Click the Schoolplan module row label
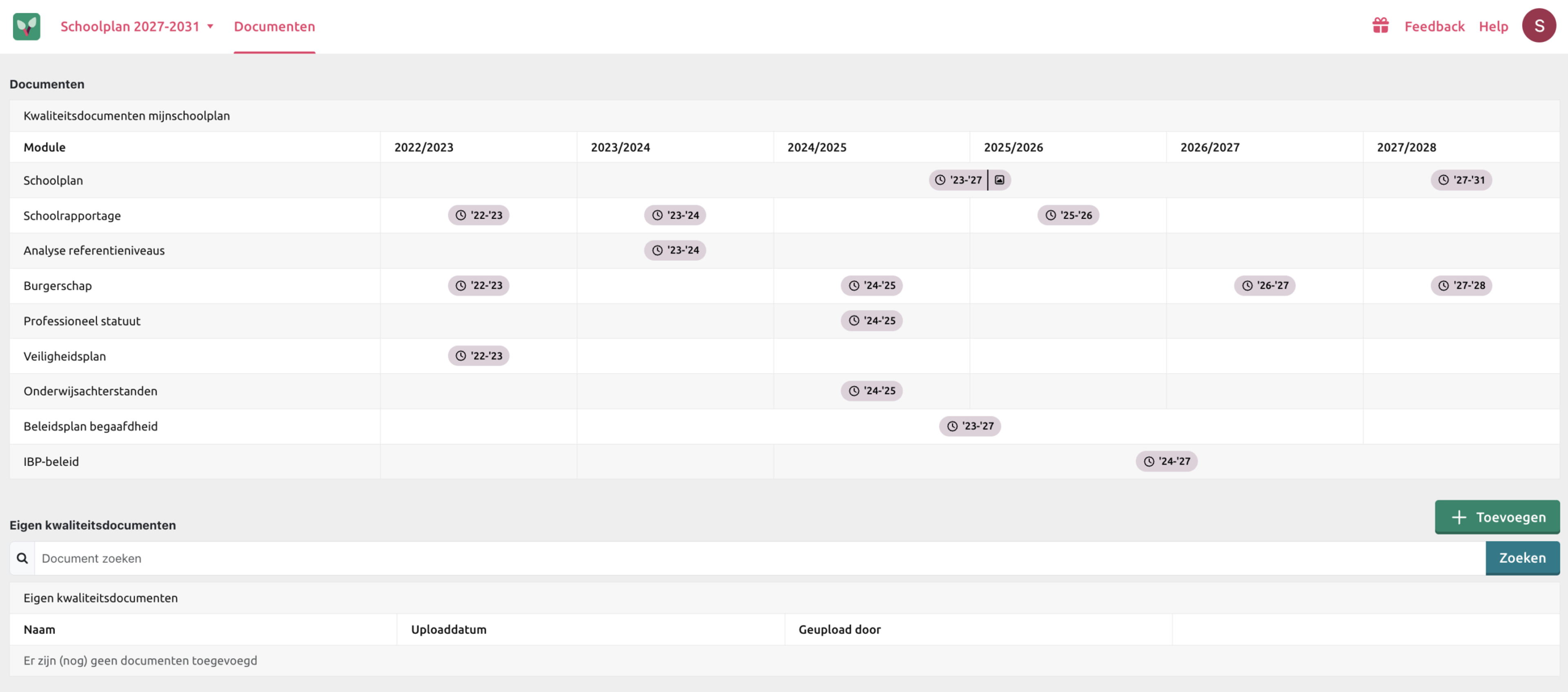 [x=53, y=180]
